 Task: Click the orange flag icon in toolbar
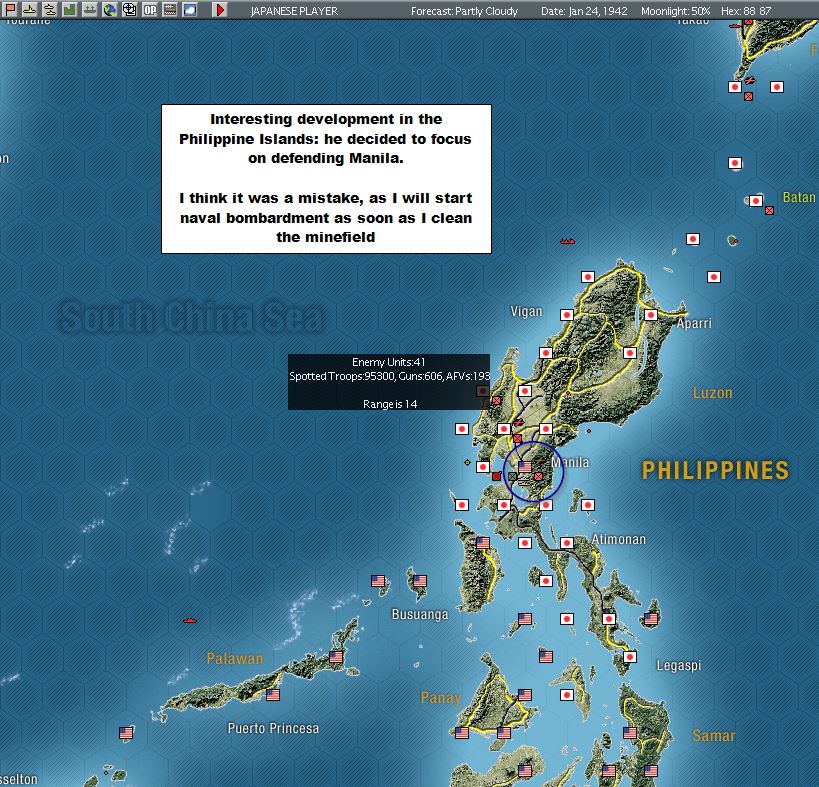(10, 9)
